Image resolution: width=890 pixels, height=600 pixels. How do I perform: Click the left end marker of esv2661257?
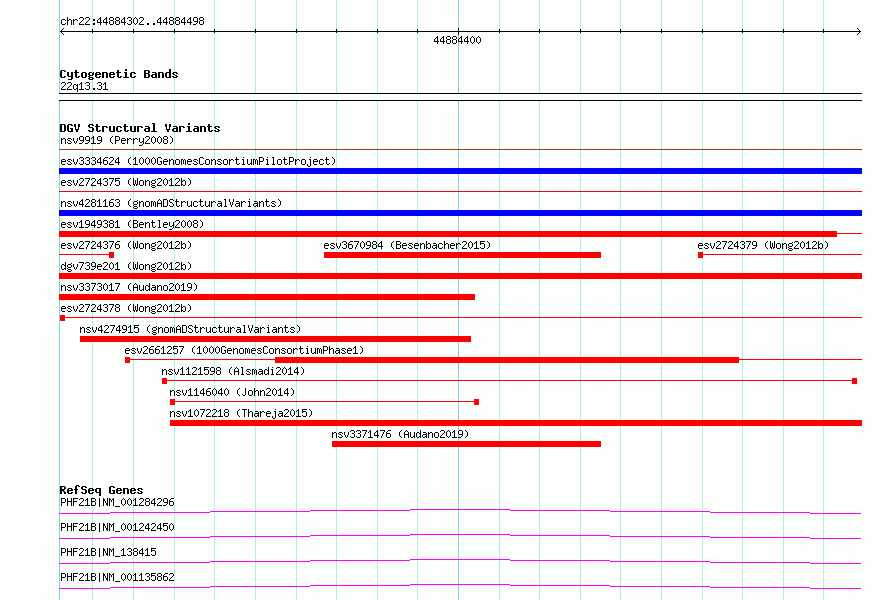[127, 360]
